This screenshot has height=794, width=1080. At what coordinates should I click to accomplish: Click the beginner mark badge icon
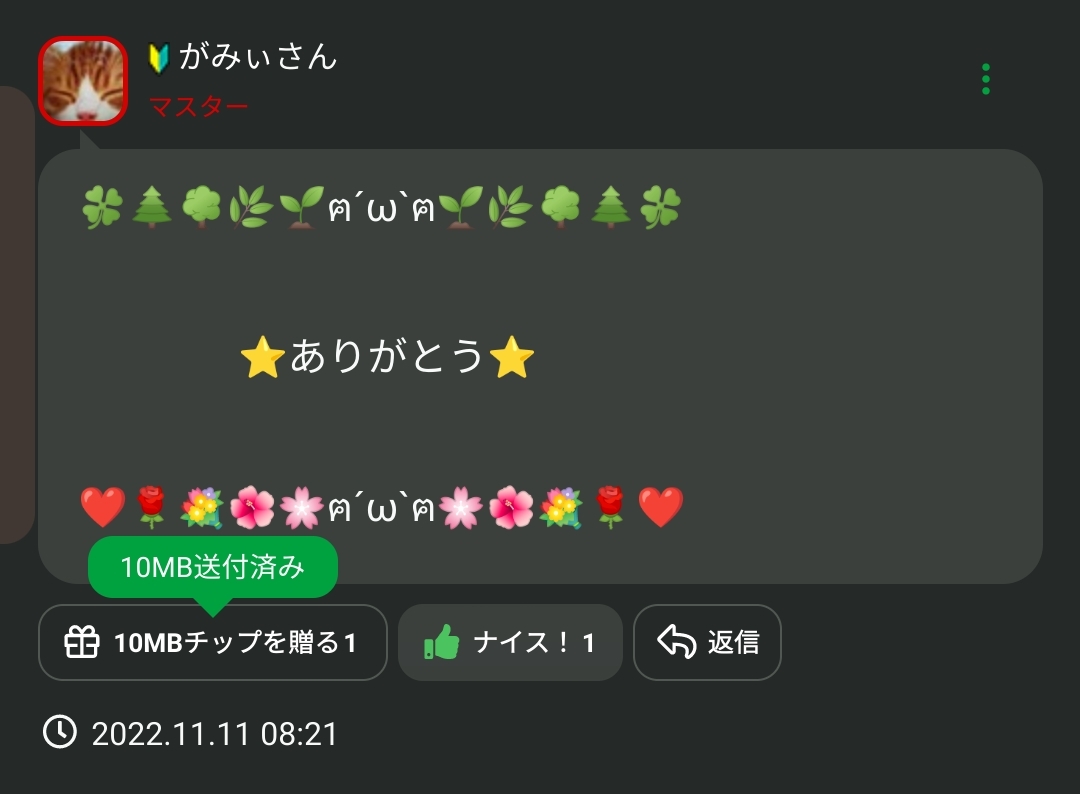pyautogui.click(x=159, y=58)
